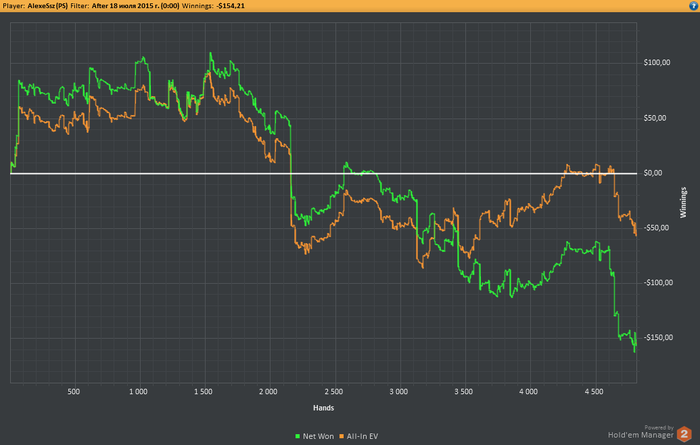Screen dimensions: 700x445
Task: Click the Powered by Hold'em Manager text
Action: coord(641,432)
